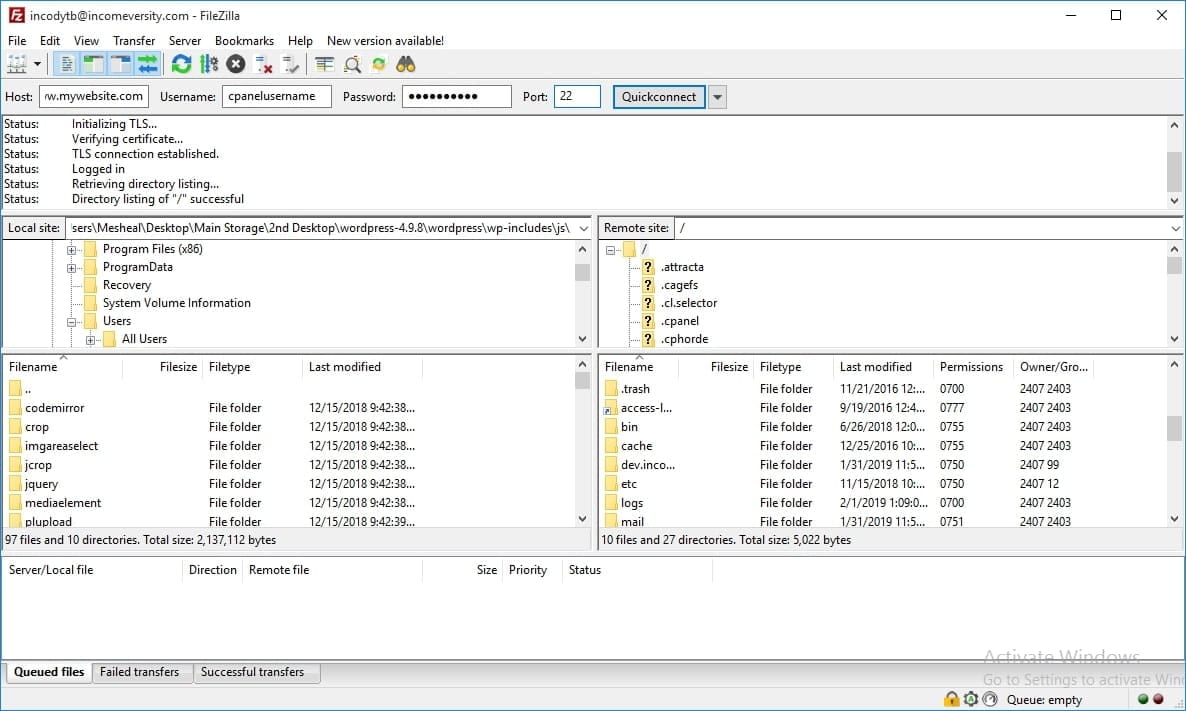The height and width of the screenshot is (711, 1186).
Task: Expand ProgramData tree node
Action: coord(71,268)
